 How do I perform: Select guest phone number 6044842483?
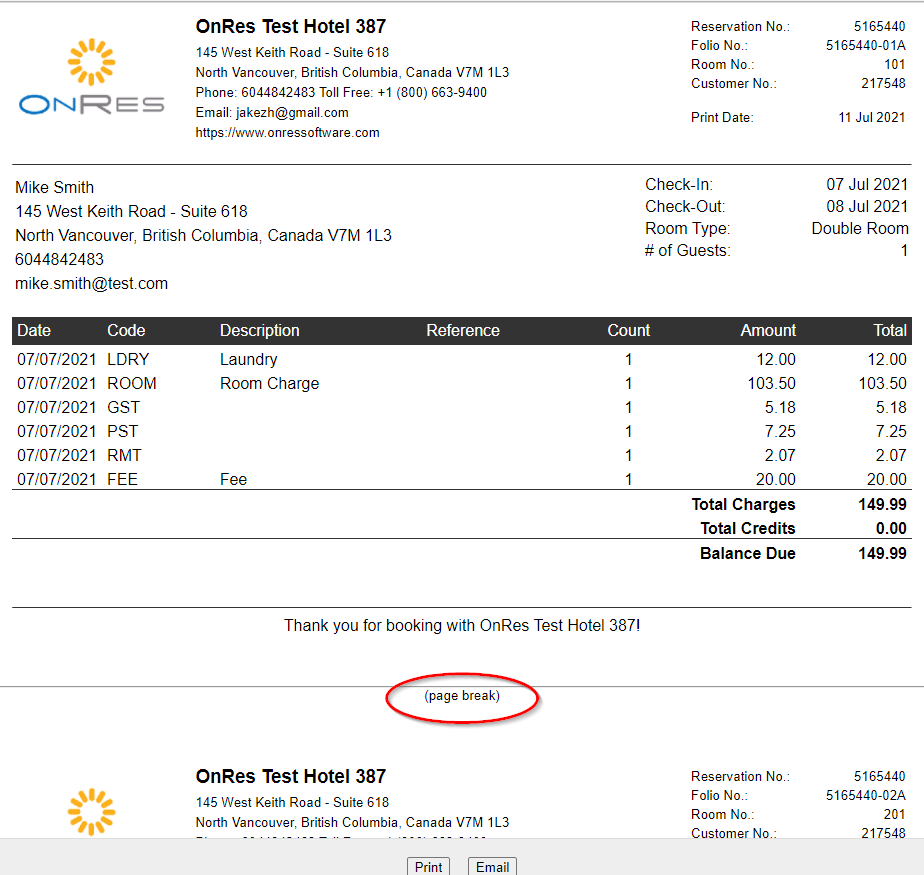60,259
